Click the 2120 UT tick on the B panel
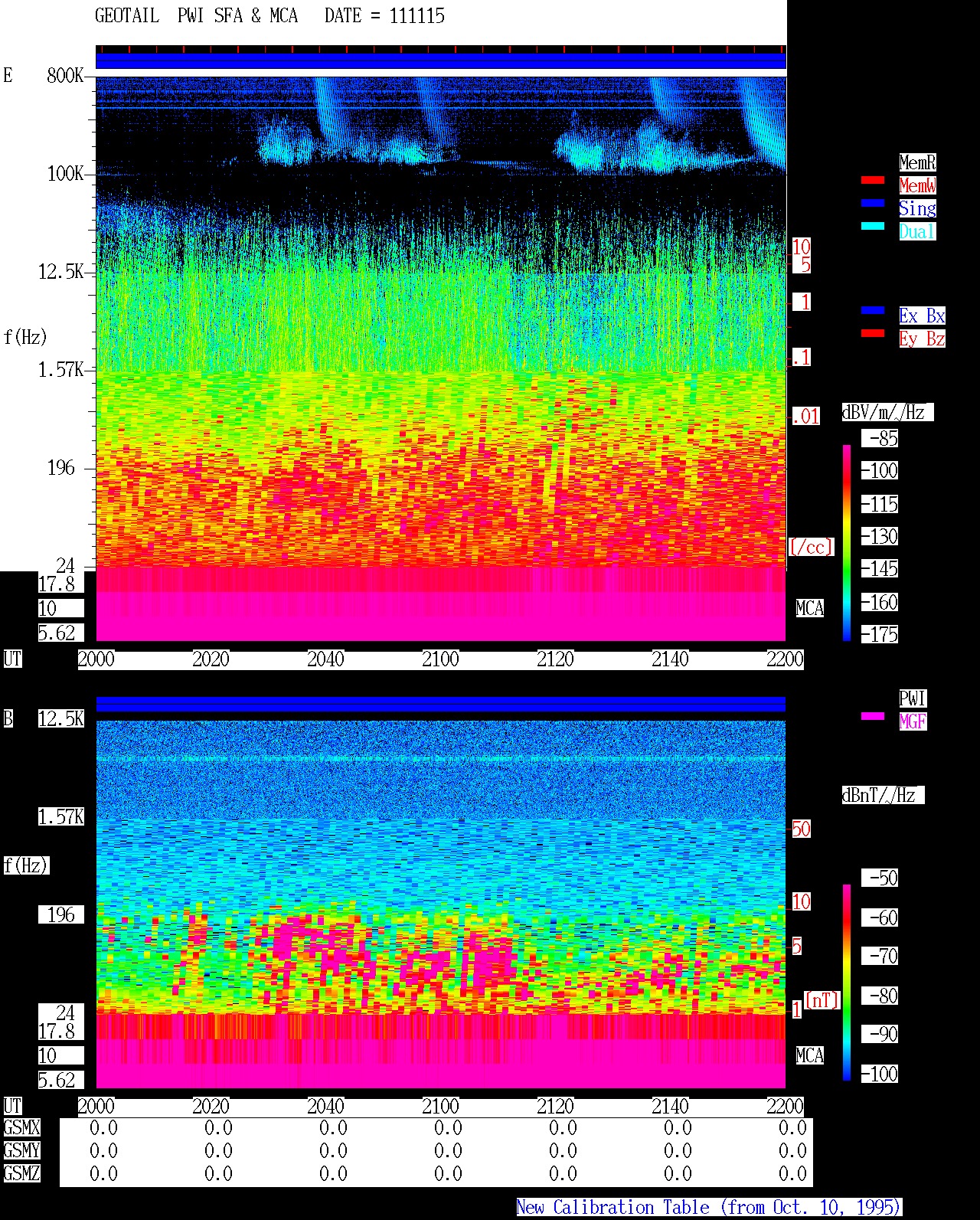Viewport: 980px width, 1220px height. click(555, 1107)
